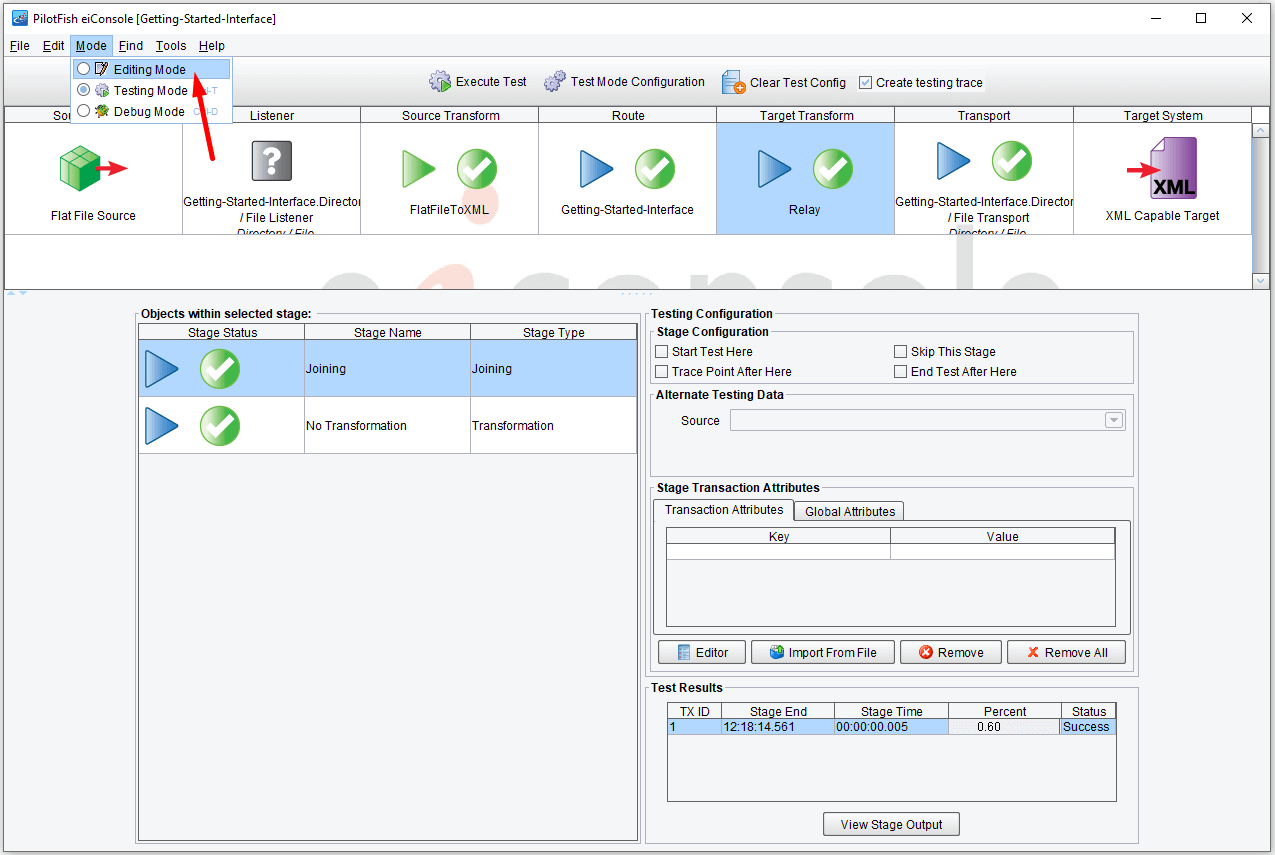Click the stage strip scrollbar down arrow

tap(1261, 281)
